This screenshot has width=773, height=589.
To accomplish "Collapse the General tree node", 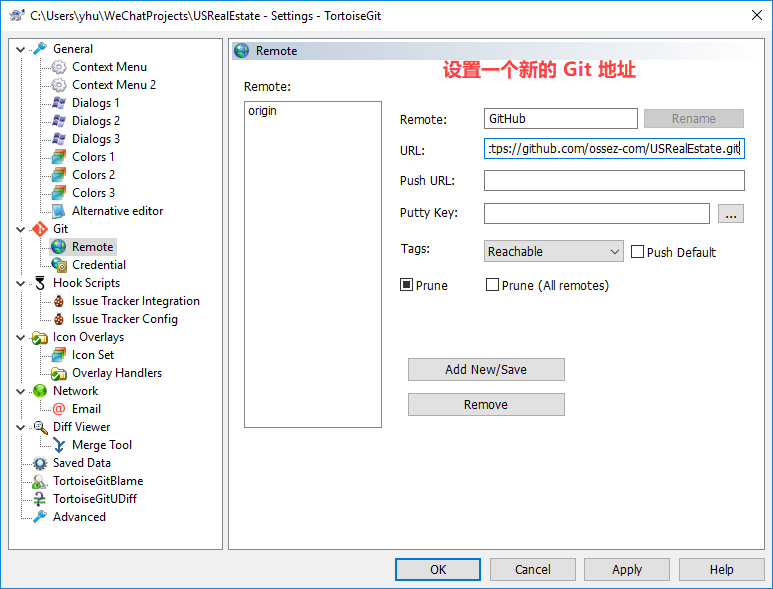I will pos(21,49).
